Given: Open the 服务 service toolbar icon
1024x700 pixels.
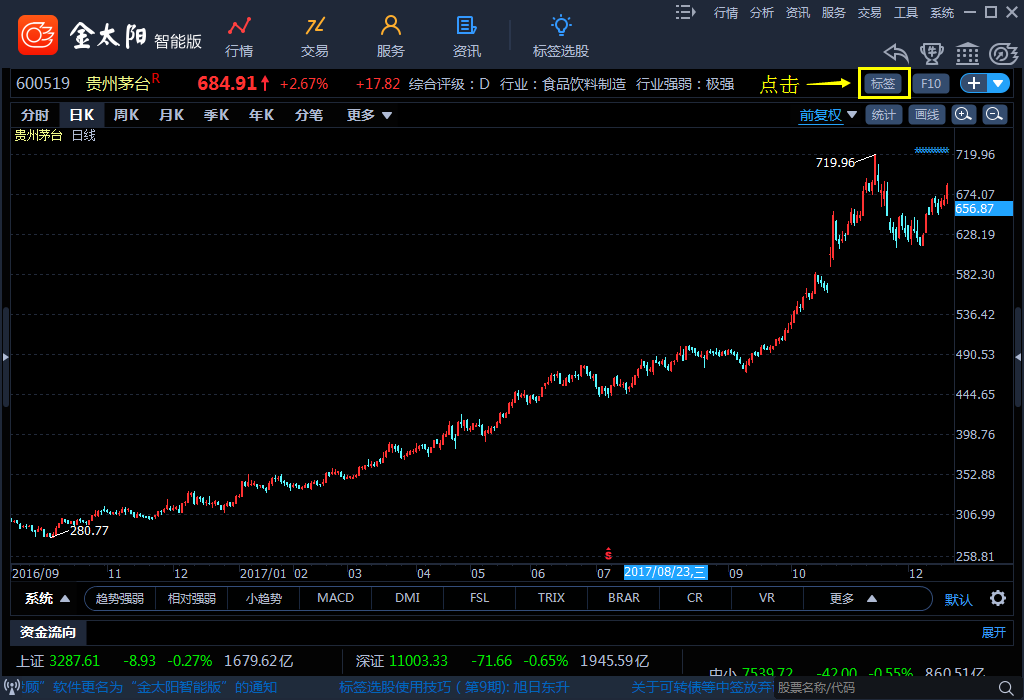Looking at the screenshot, I should pos(391,37).
